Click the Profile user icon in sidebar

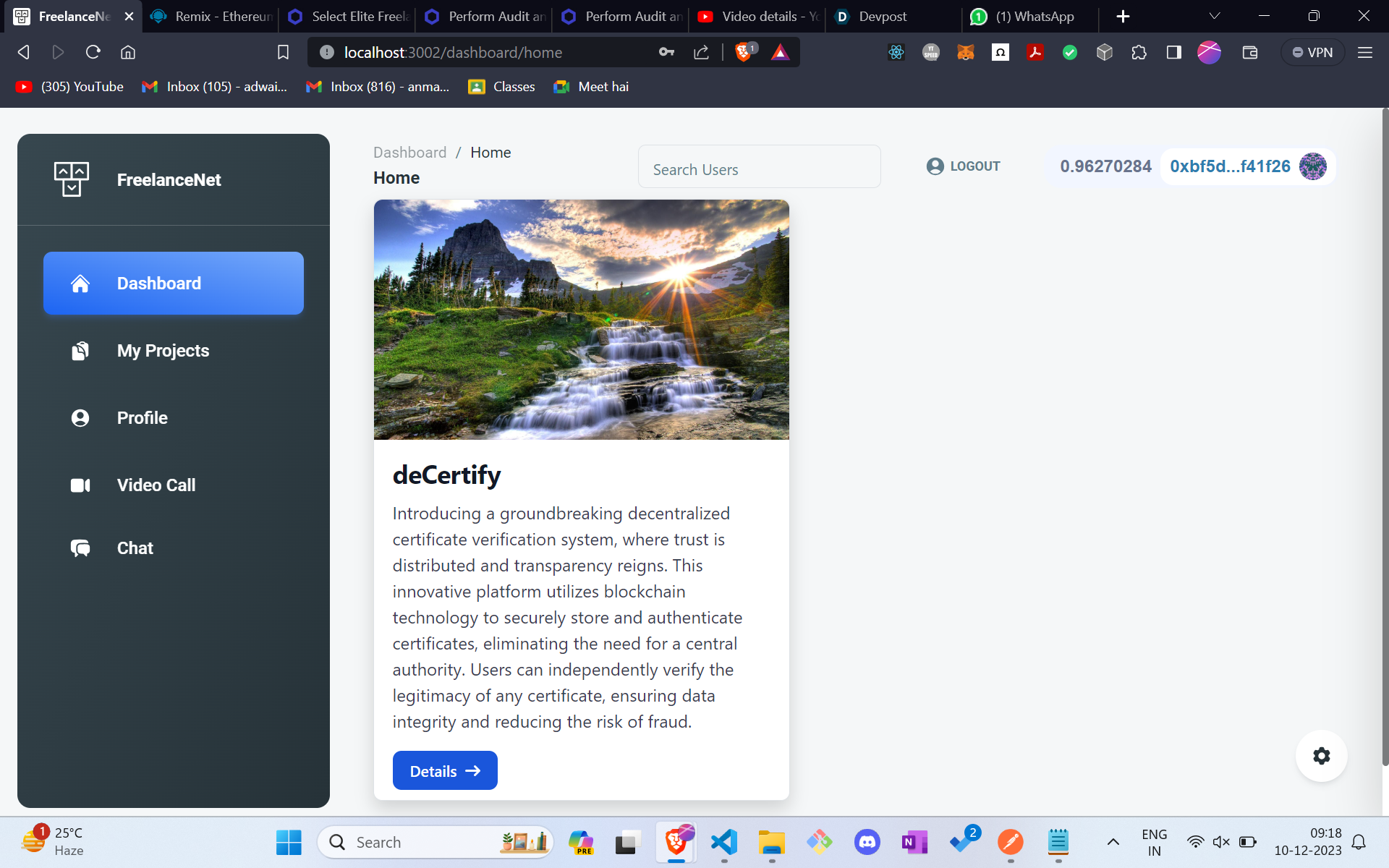[x=80, y=418]
